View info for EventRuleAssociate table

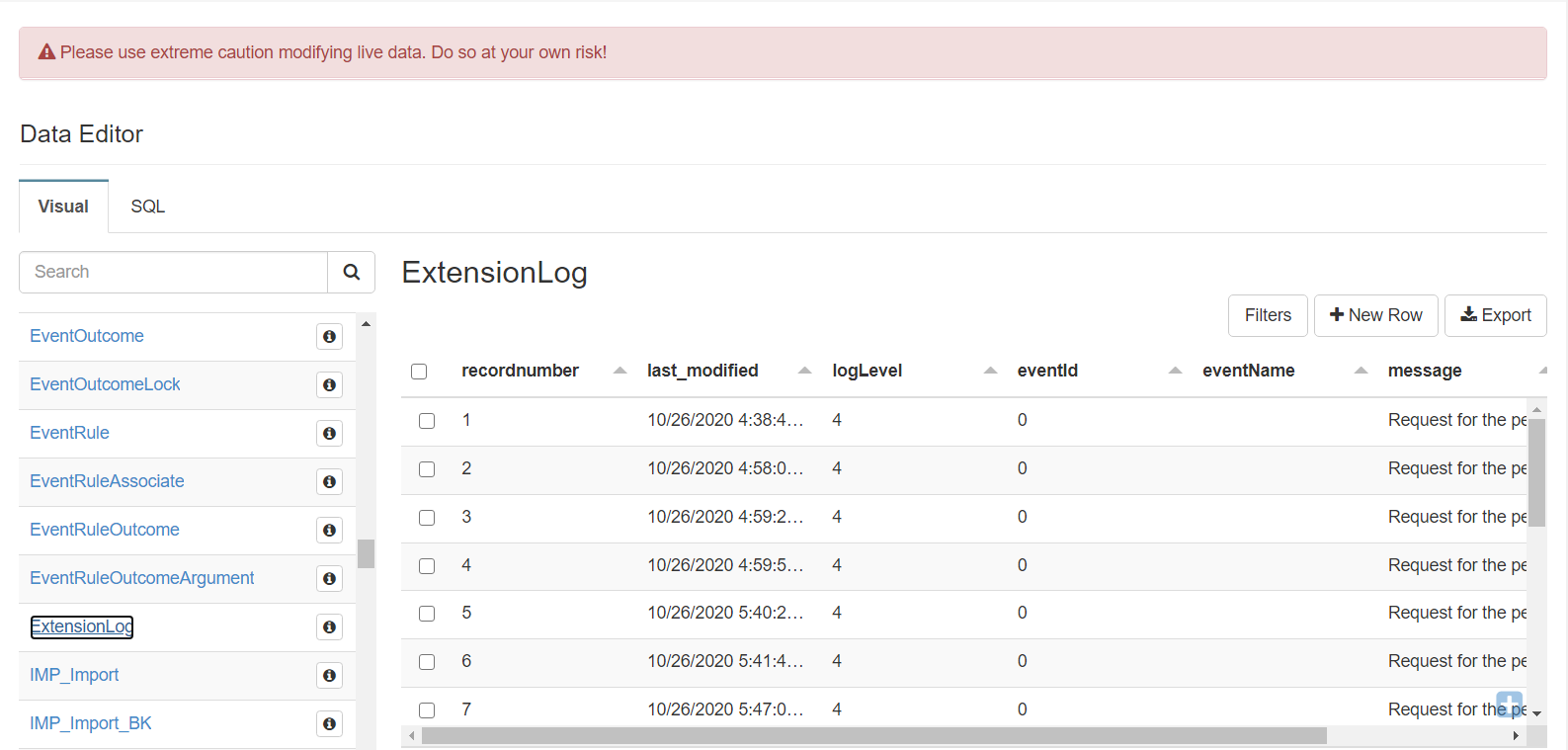[x=329, y=482]
